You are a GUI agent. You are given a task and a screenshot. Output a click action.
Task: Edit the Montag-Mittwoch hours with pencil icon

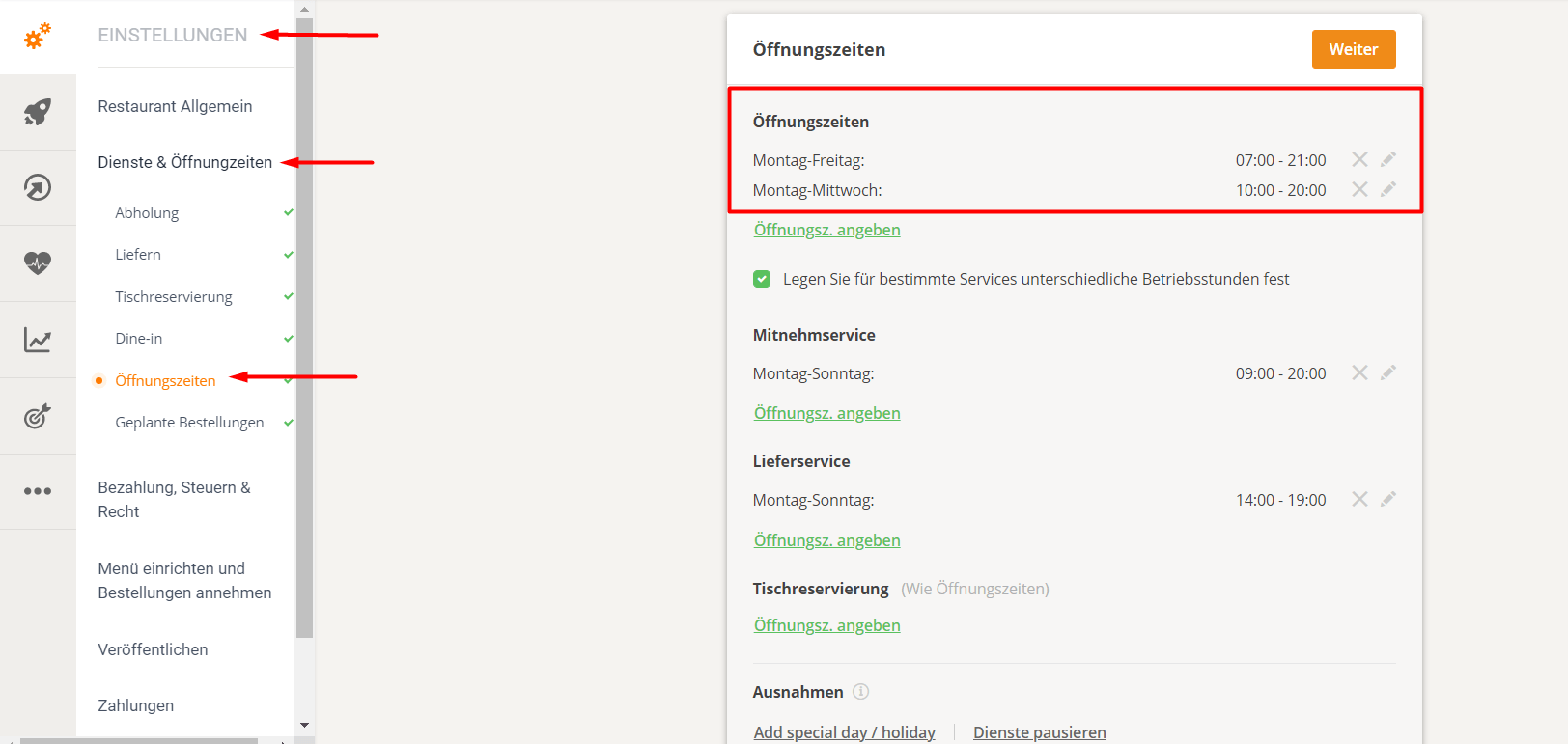pyautogui.click(x=1388, y=189)
